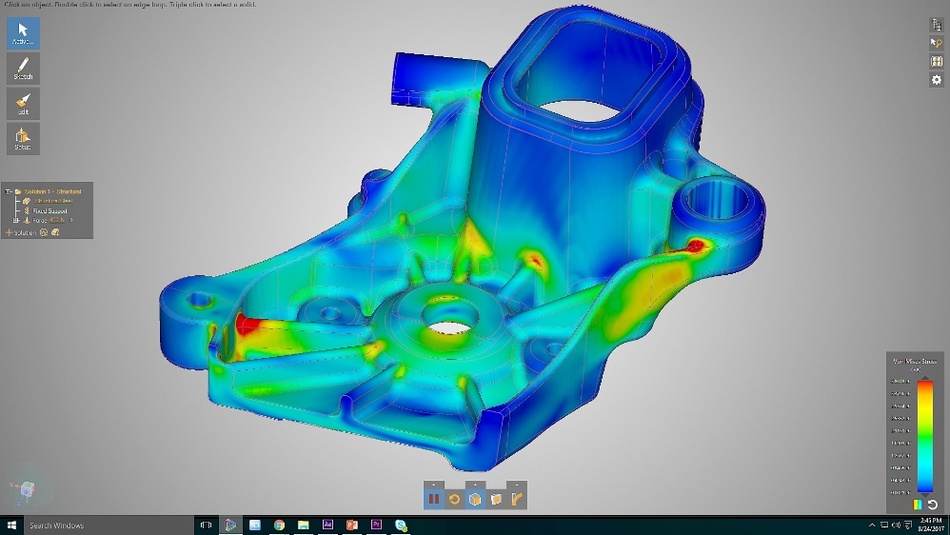Select the Fixed Support tree item

coord(50,211)
